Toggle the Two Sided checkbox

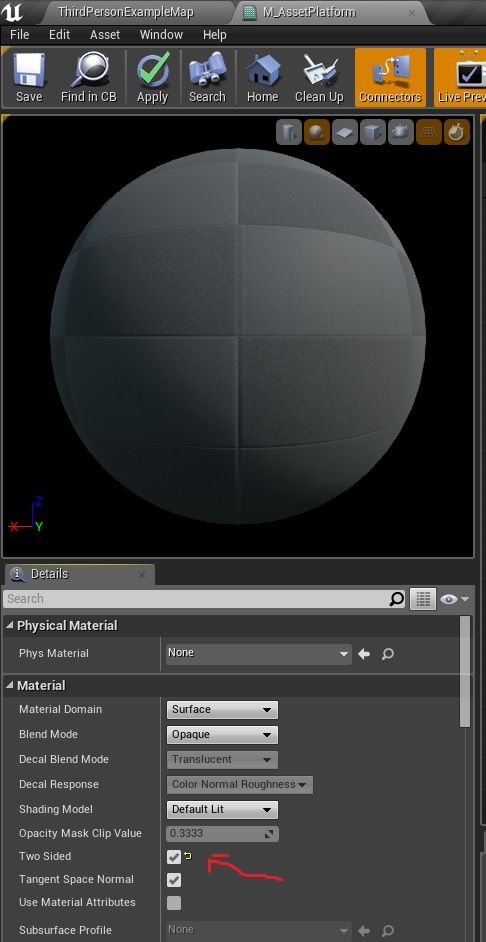coord(174,857)
